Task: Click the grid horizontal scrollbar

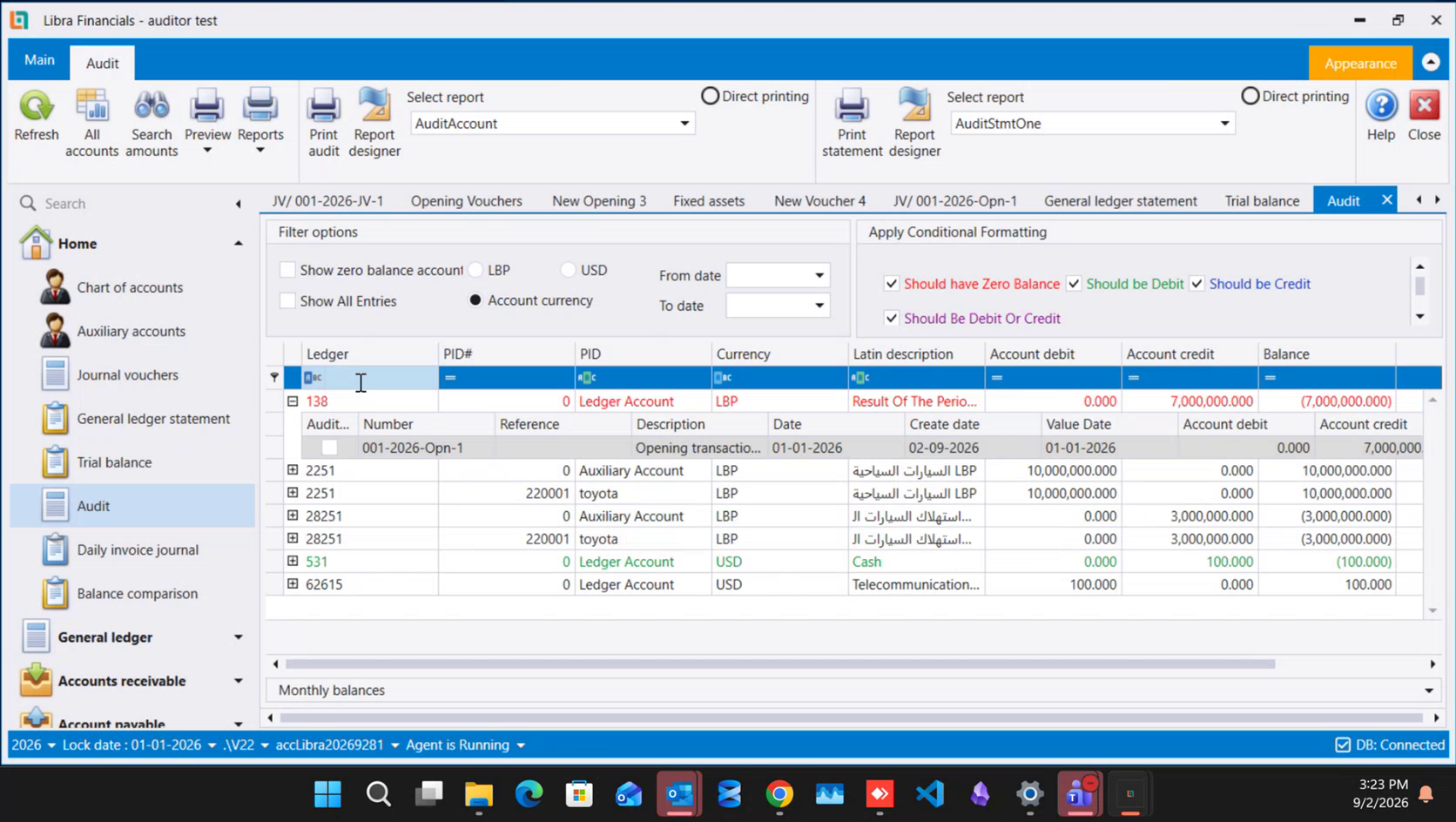Action: [x=779, y=664]
